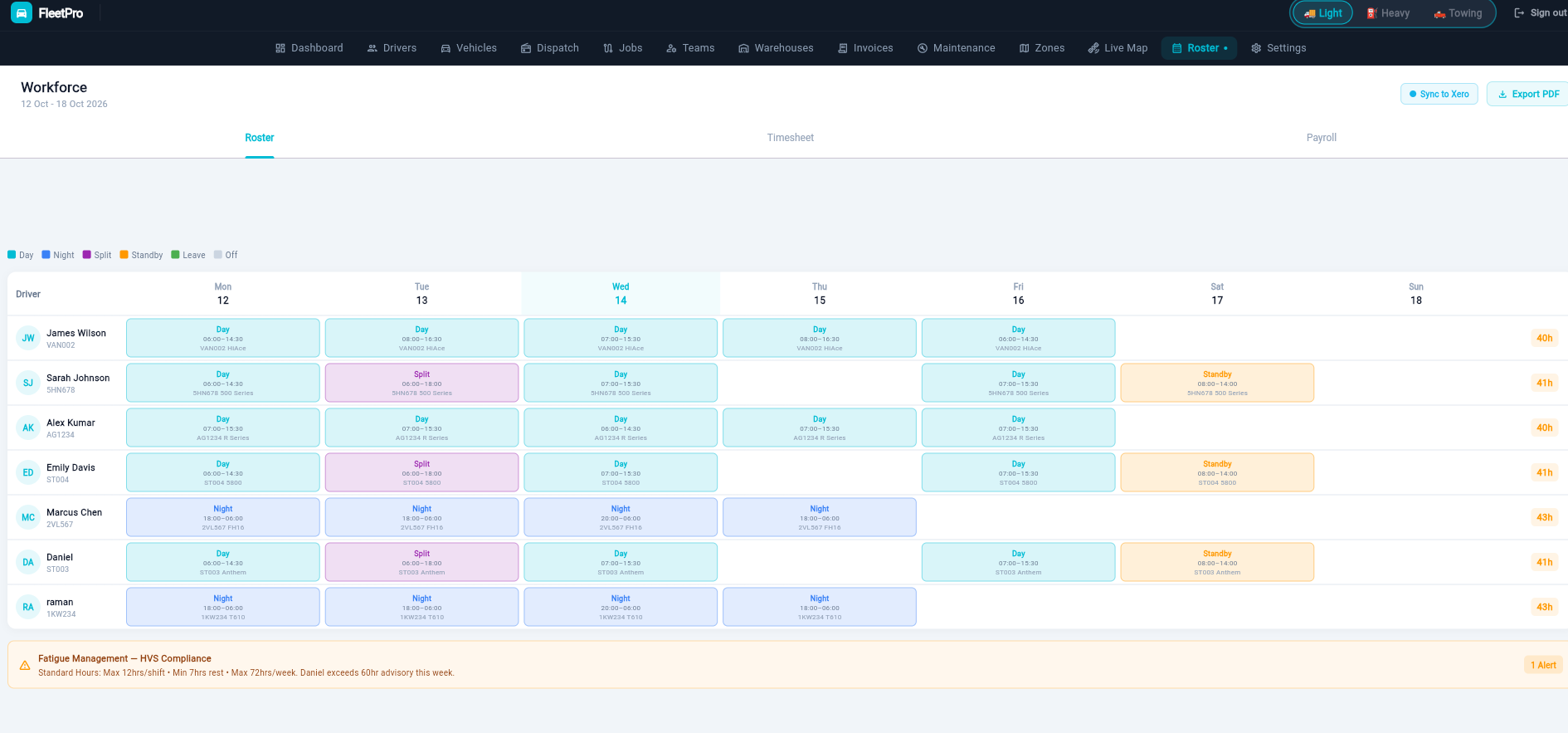Click the Teams icon in navigation
The width and height of the screenshot is (1568, 733).
tap(671, 48)
